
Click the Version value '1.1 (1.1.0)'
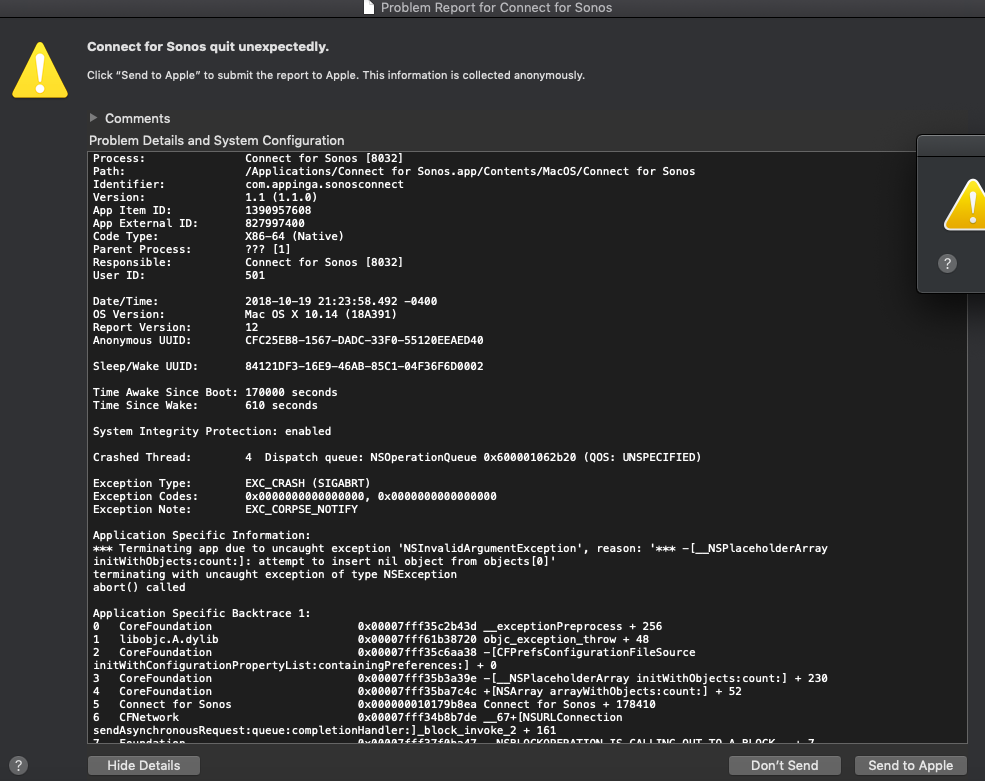coord(281,197)
